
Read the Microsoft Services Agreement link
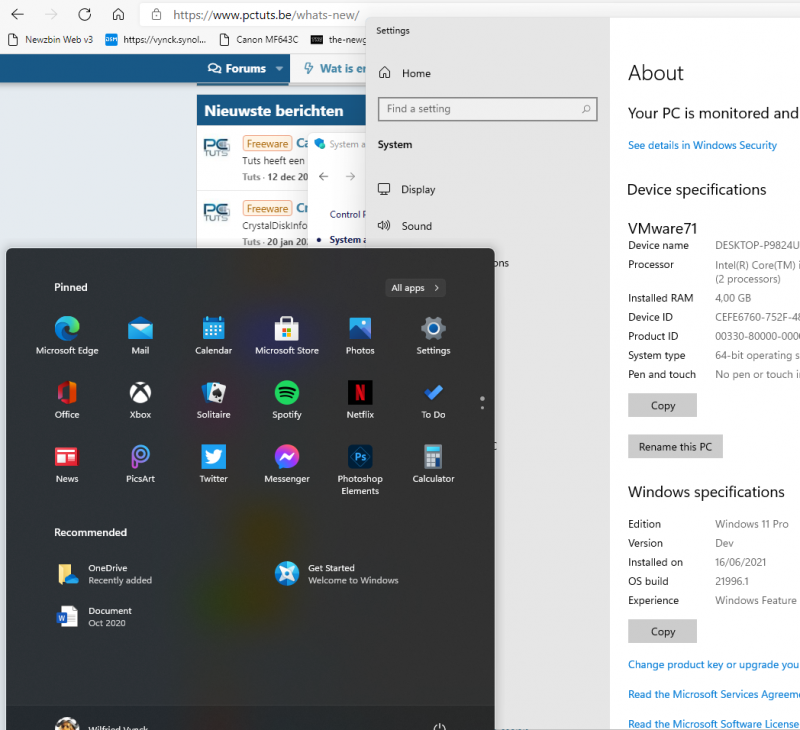point(713,694)
